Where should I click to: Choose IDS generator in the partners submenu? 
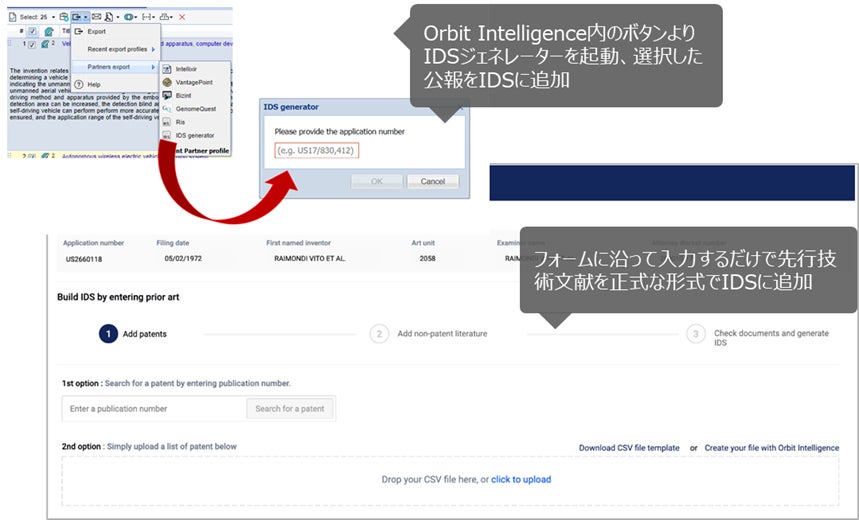coord(195,135)
